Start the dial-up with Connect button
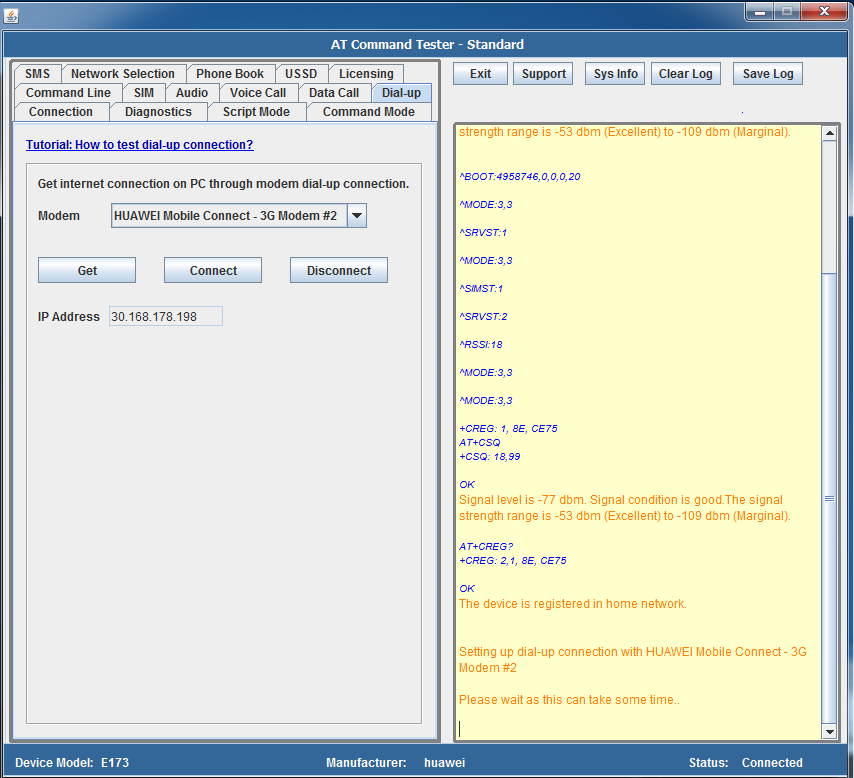The height and width of the screenshot is (778, 854). (x=213, y=270)
